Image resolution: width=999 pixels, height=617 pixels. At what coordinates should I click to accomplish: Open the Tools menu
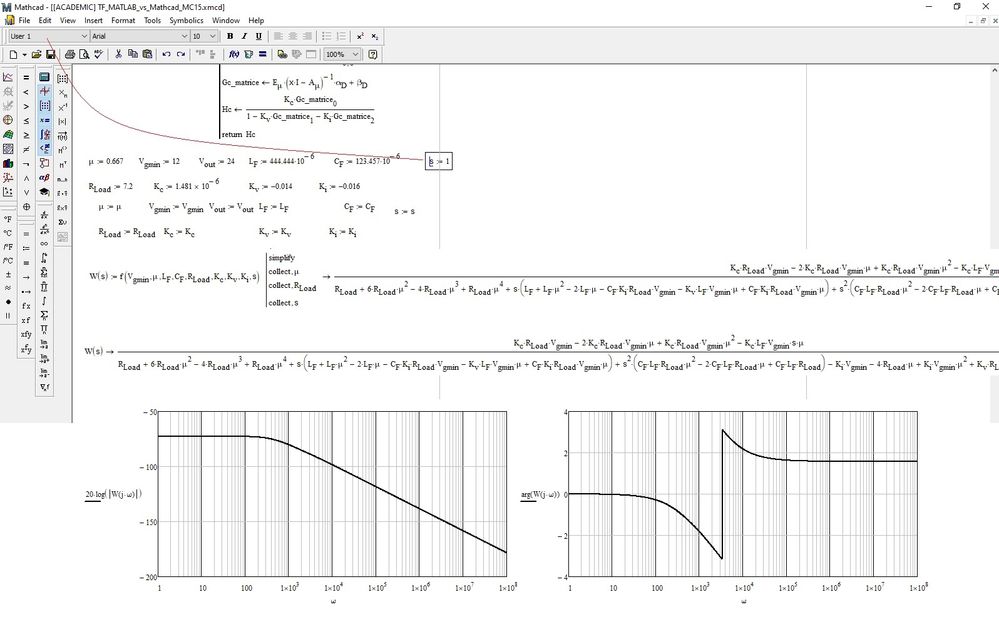tap(152, 20)
